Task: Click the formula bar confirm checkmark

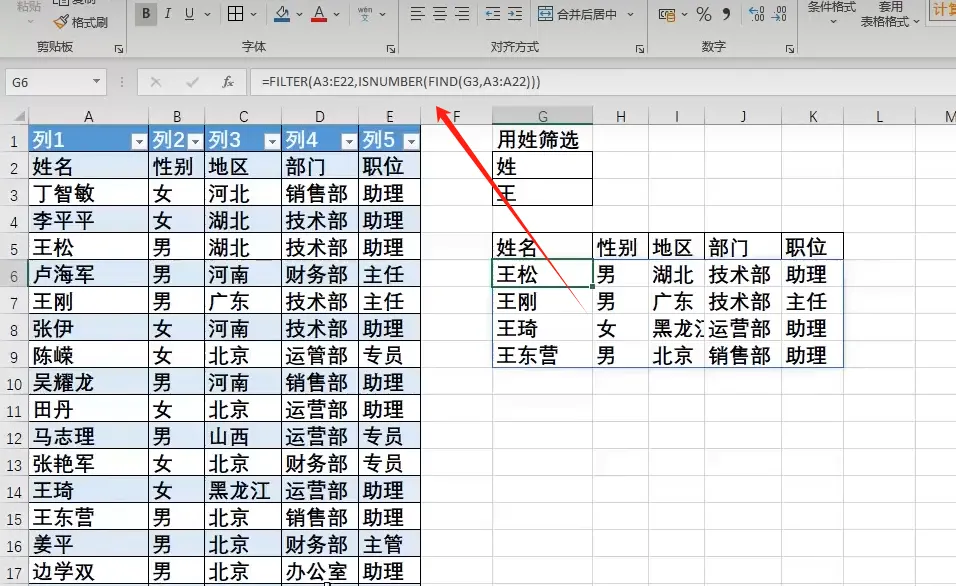Action: click(x=192, y=82)
